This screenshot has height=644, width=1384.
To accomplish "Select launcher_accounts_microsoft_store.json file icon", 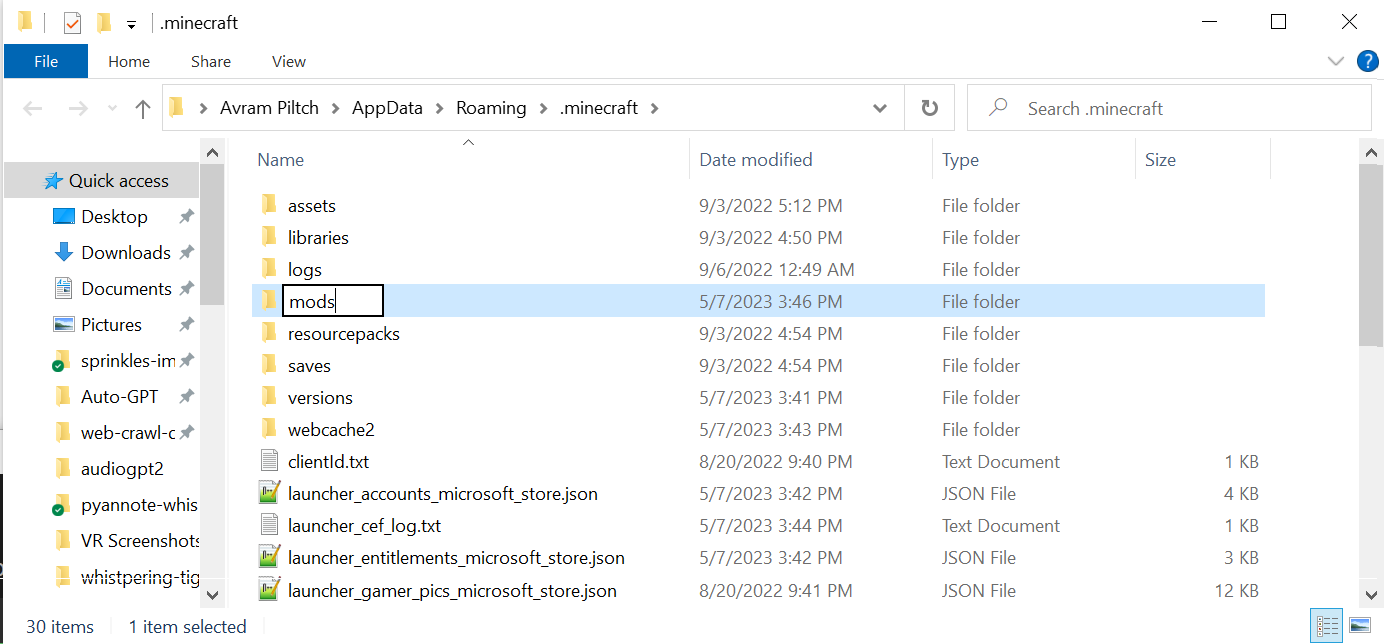I will [268, 493].
